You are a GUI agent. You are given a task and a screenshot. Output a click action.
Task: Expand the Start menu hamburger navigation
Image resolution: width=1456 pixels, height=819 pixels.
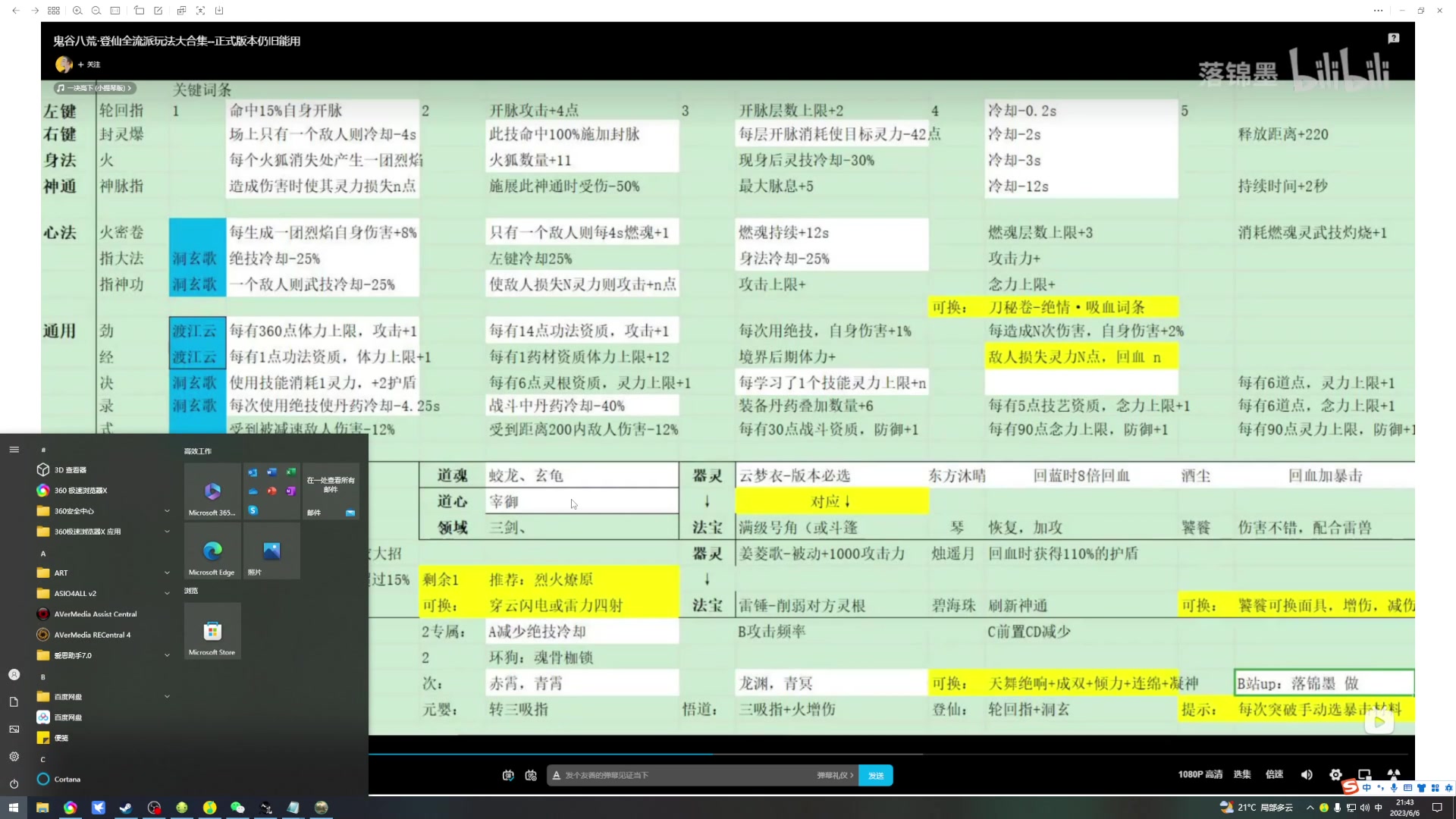(x=14, y=450)
